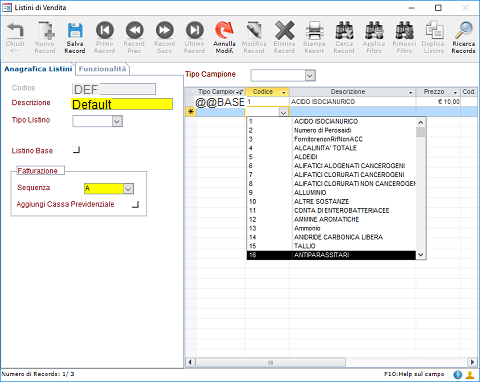
Task: Click the Cerca Record binoculars icon
Action: (344, 30)
